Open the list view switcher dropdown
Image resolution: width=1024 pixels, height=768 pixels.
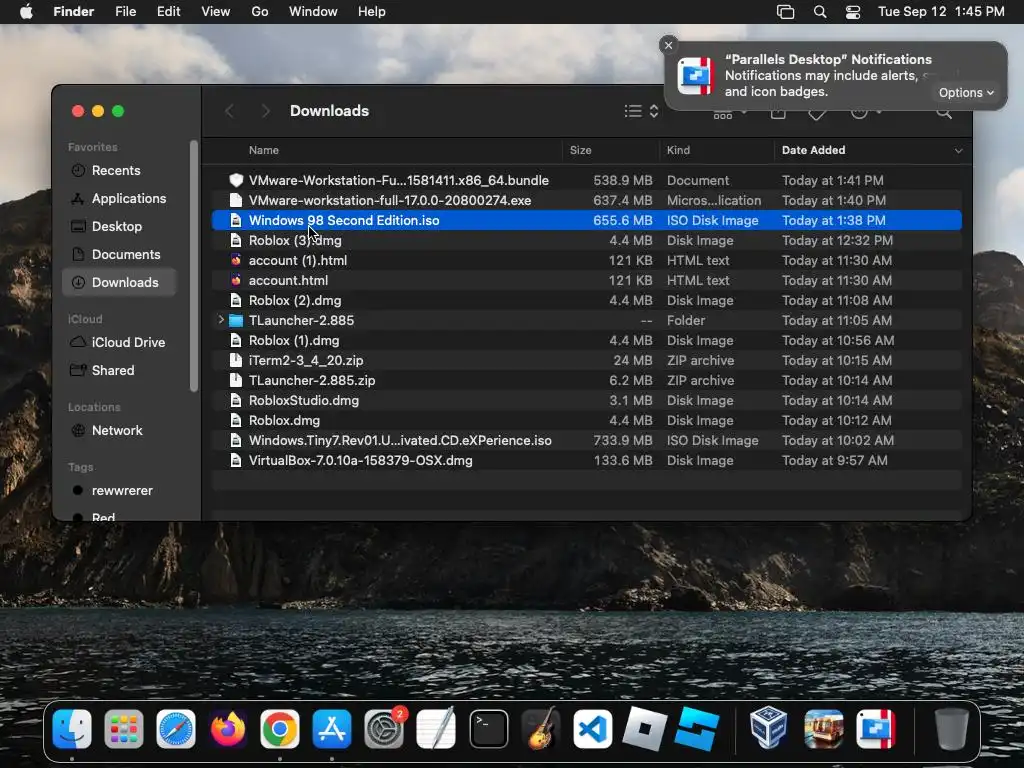[641, 111]
